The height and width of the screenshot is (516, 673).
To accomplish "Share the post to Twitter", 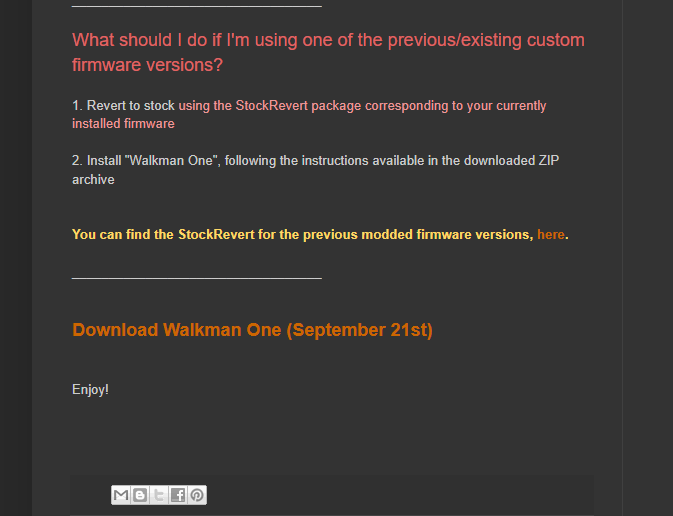I will click(x=159, y=495).
